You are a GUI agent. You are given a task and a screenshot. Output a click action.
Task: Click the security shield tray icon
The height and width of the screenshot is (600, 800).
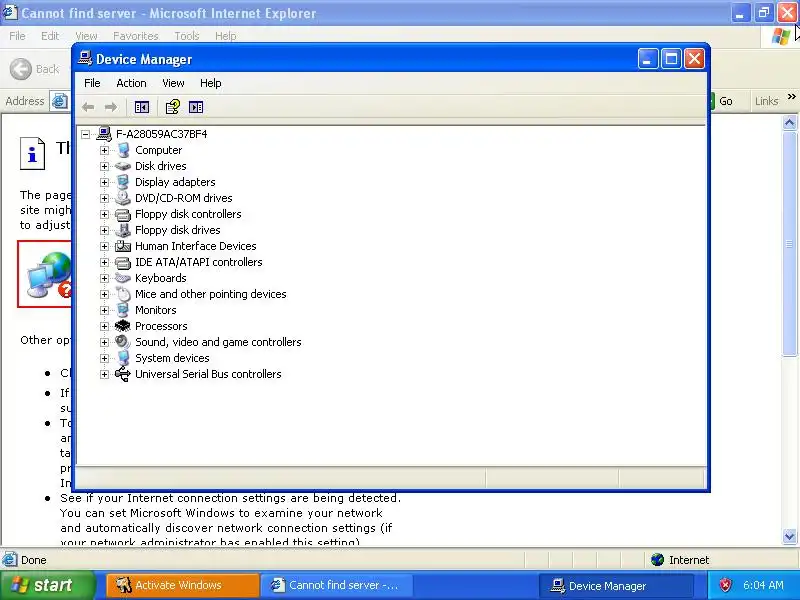click(x=725, y=585)
